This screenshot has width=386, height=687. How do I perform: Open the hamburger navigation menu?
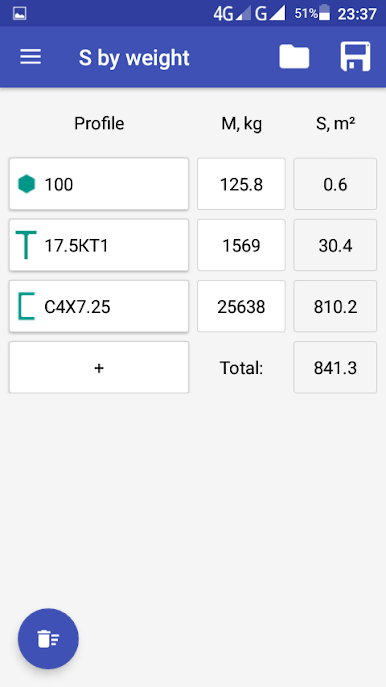click(x=31, y=57)
